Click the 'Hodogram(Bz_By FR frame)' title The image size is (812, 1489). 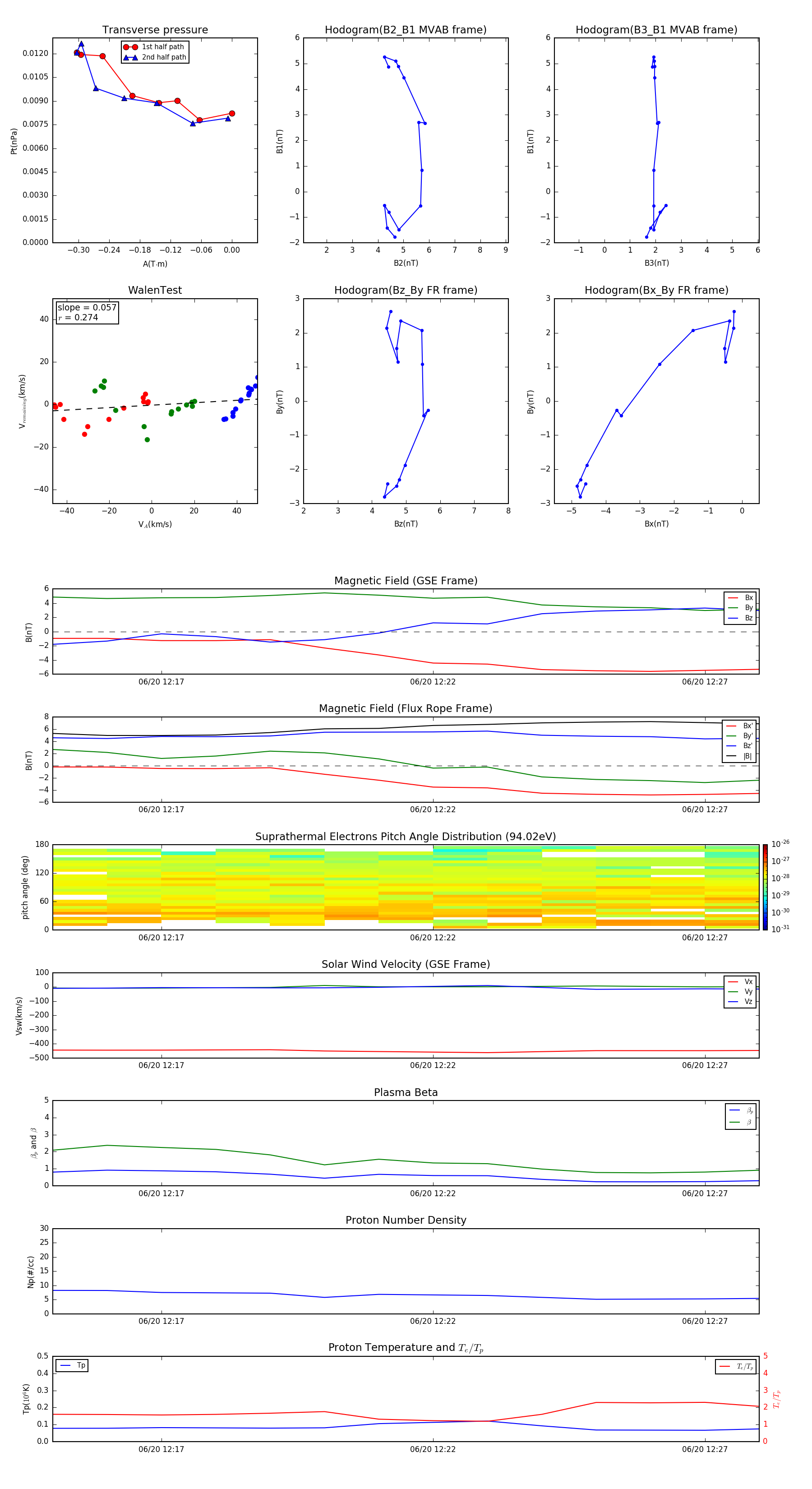406,290
